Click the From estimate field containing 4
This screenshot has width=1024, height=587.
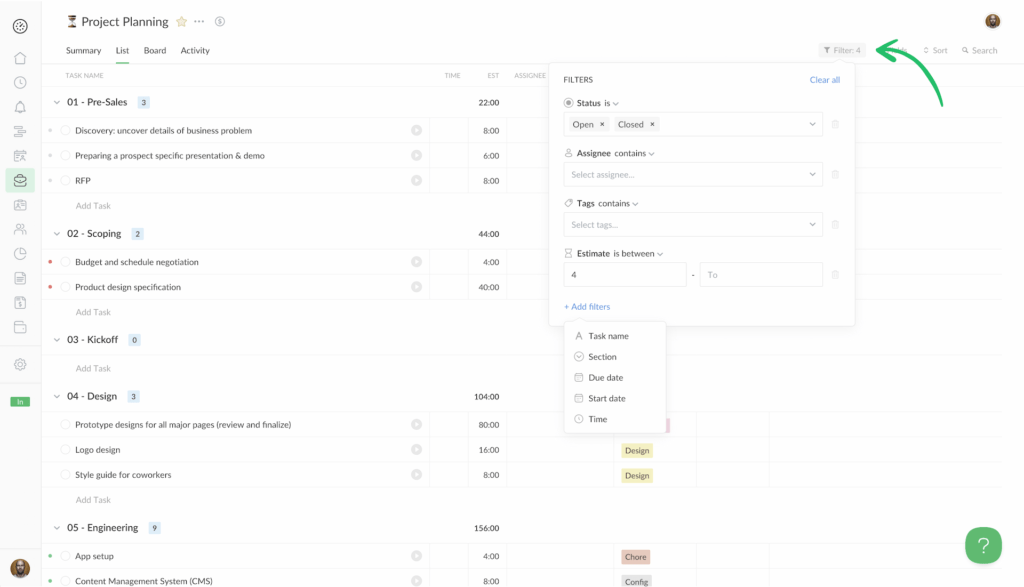tap(624, 274)
